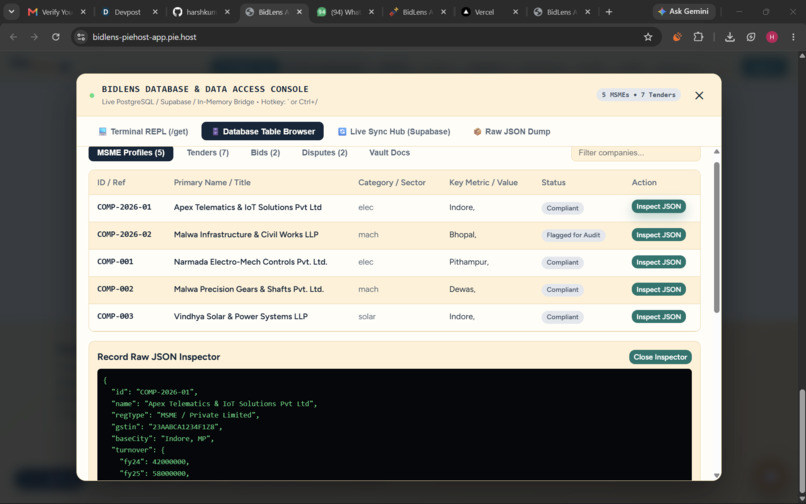Click the sync icon on Live Sync Hub tab
806x504 pixels.
point(342,132)
